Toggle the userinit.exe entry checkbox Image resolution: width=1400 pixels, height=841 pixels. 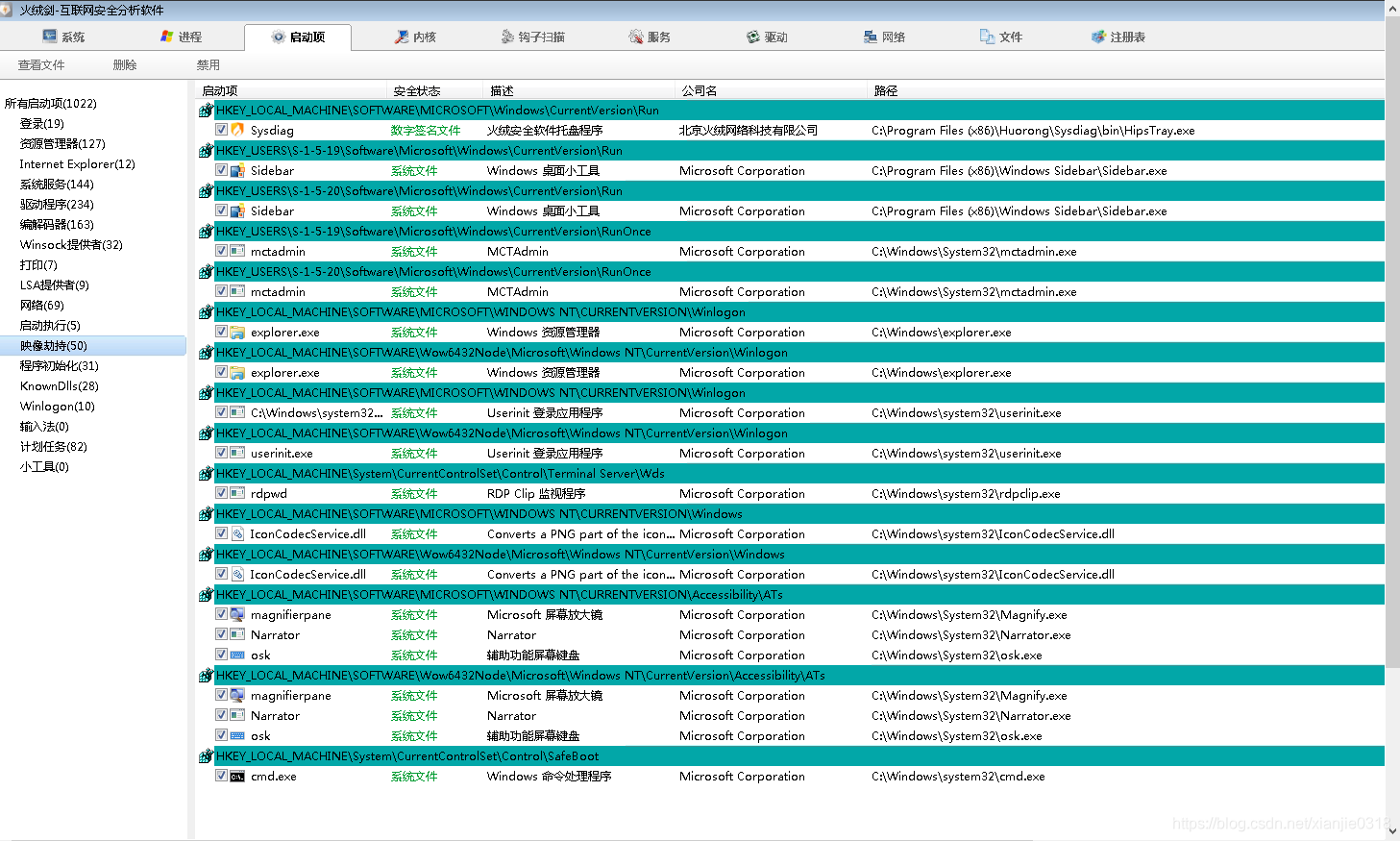221,453
